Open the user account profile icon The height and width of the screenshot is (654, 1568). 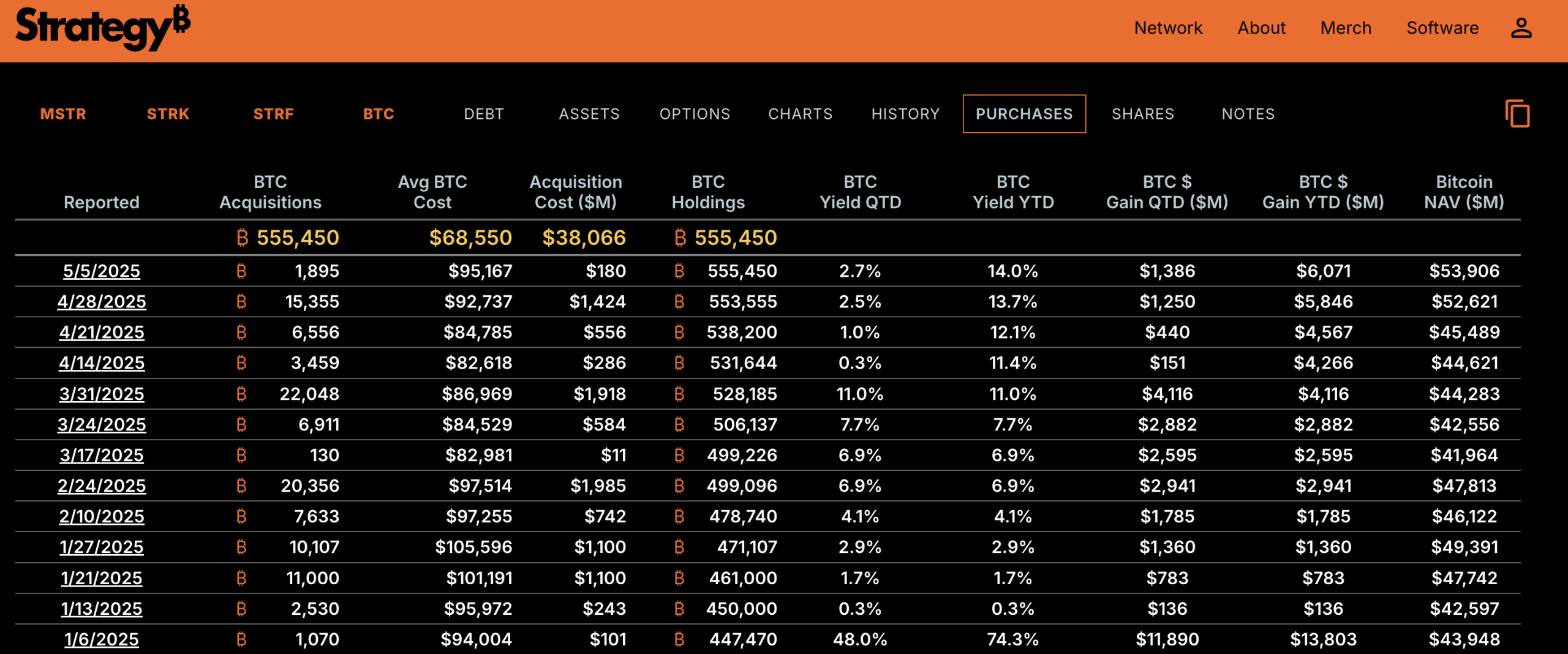tap(1521, 28)
